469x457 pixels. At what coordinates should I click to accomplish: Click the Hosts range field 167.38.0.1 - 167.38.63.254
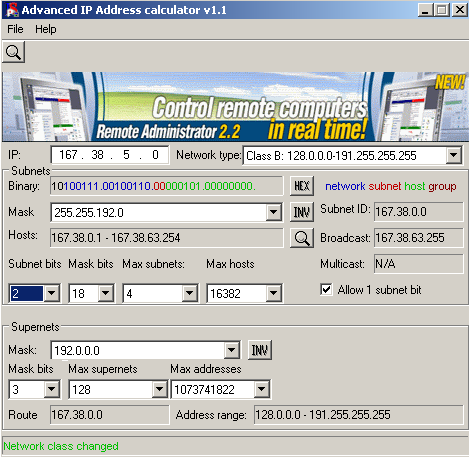pyautogui.click(x=166, y=238)
